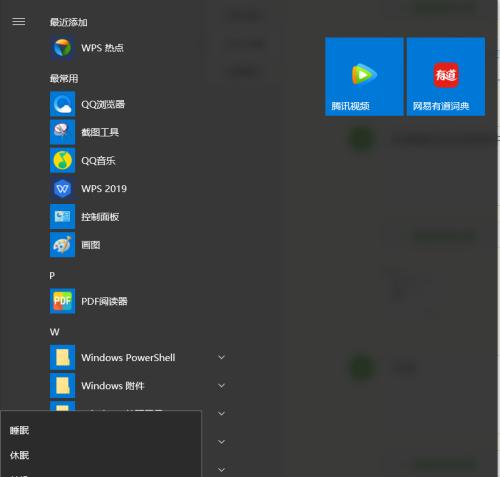Open the 网易有道词典 tile
500x477 pixels.
446,77
